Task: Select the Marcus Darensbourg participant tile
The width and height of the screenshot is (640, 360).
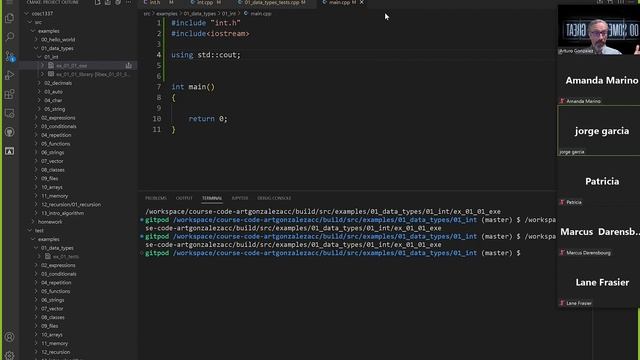Action: point(598,232)
